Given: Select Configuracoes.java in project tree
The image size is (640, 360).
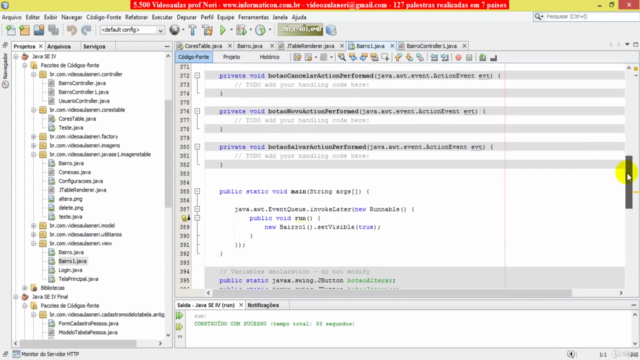Looking at the screenshot, I should [80, 181].
